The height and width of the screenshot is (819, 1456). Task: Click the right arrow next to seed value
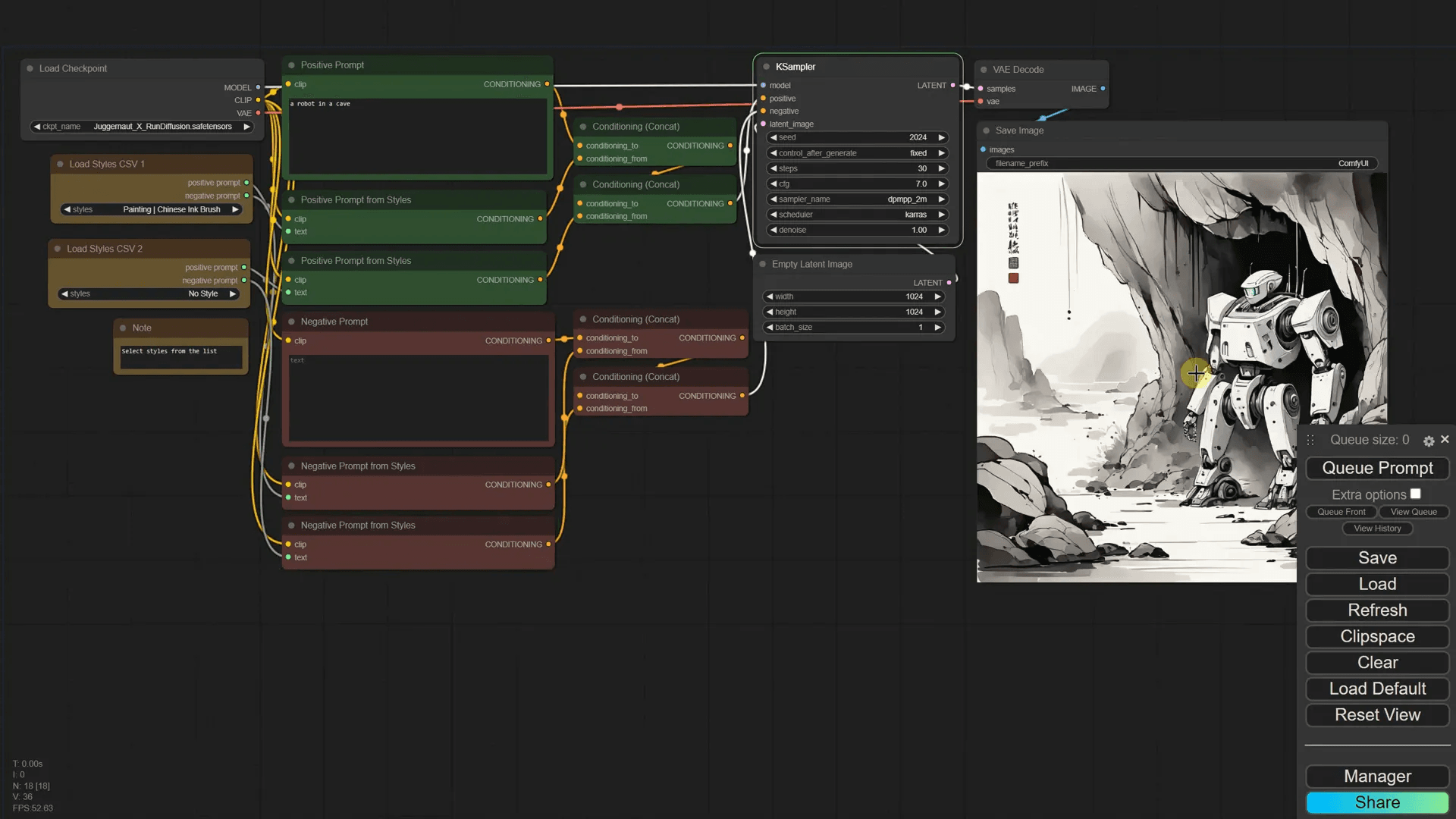pos(941,137)
